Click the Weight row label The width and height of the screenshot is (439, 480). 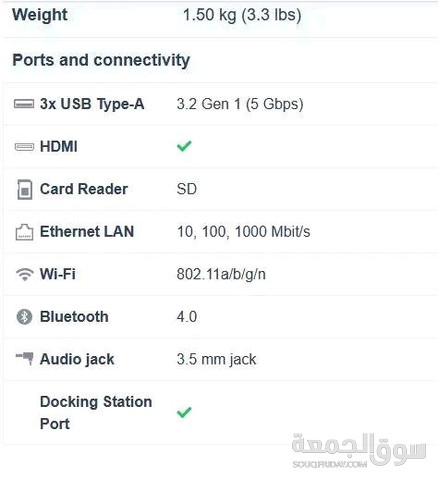pyautogui.click(x=40, y=15)
